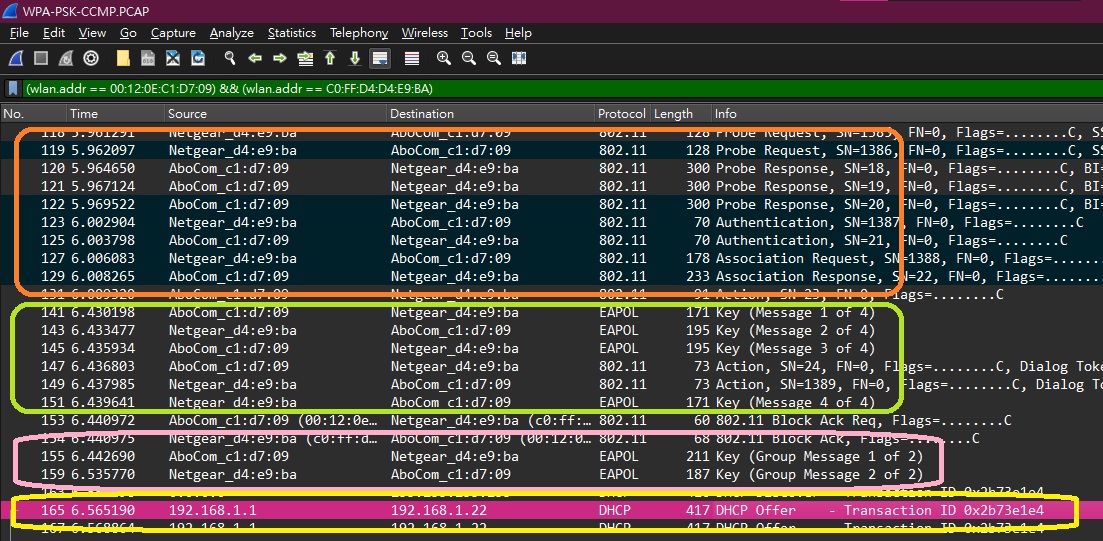Select packet 119 Probe Request SN=1386
This screenshot has width=1103, height=541.
tap(552, 151)
